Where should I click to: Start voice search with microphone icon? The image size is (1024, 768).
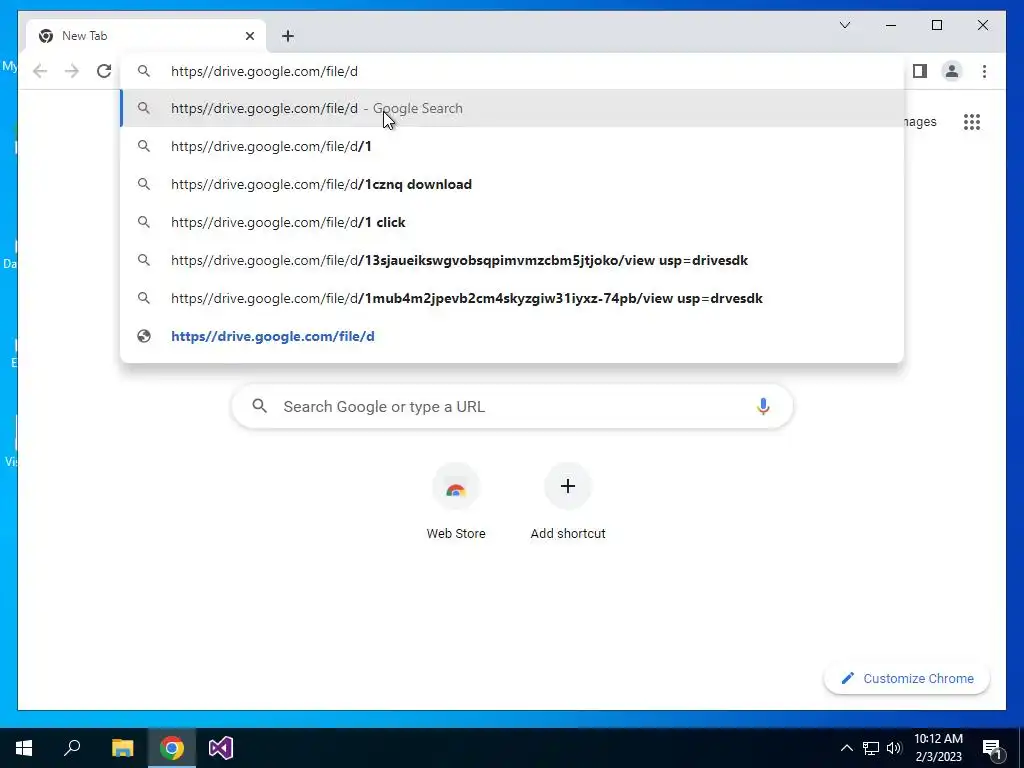coord(763,406)
